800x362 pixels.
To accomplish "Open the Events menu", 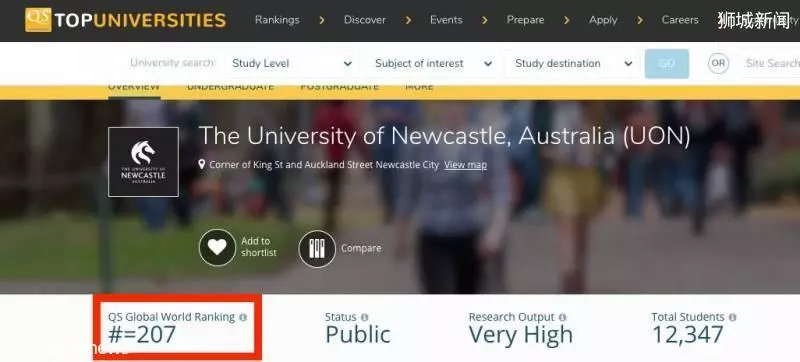I will click(446, 20).
